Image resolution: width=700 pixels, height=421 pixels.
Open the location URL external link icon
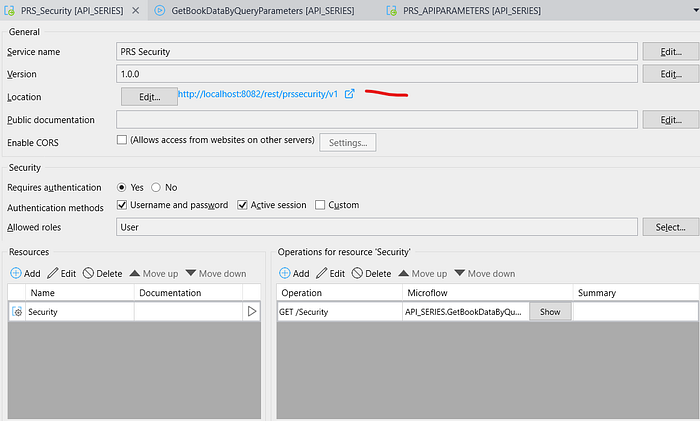coord(350,94)
